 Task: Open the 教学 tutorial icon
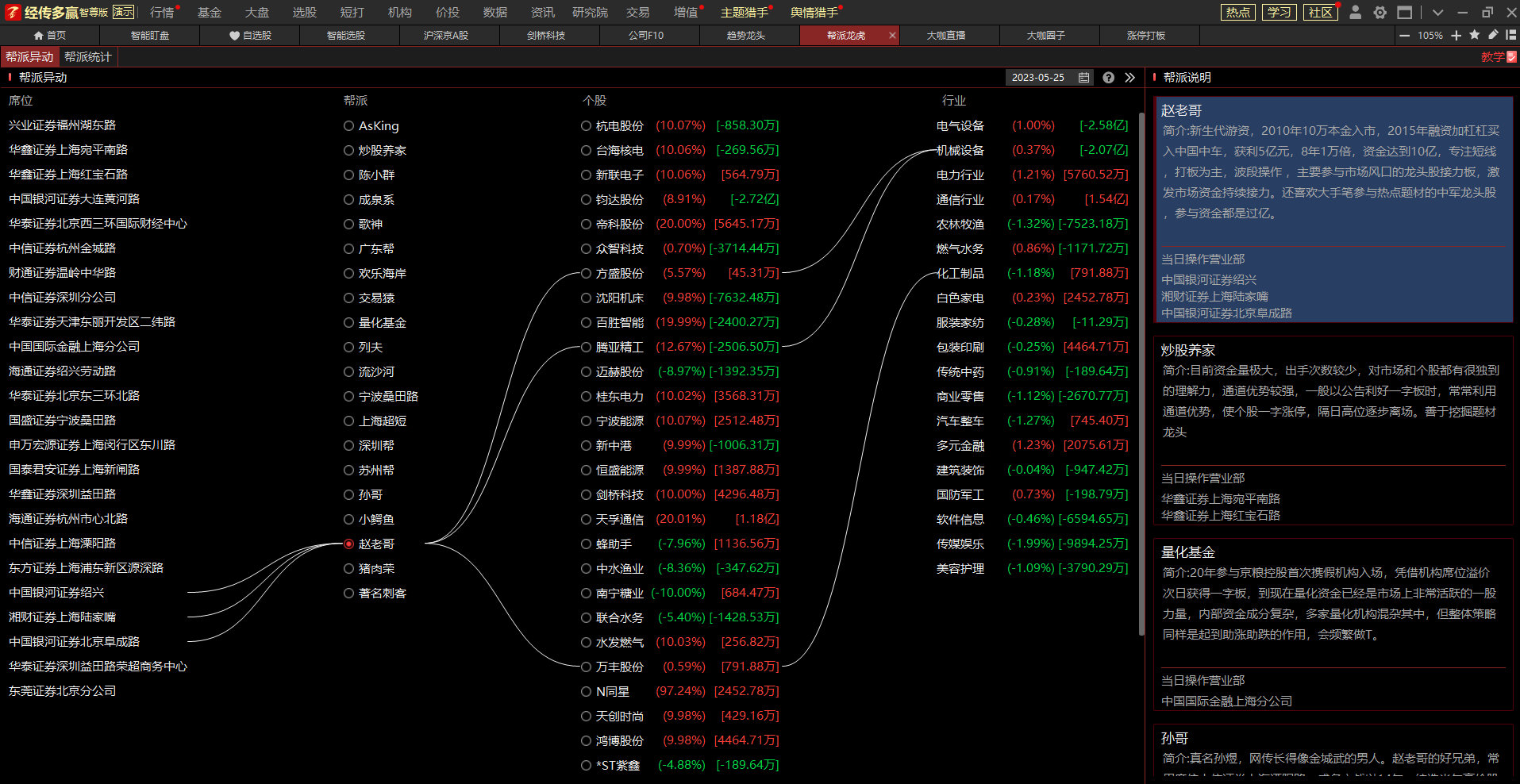(1511, 57)
